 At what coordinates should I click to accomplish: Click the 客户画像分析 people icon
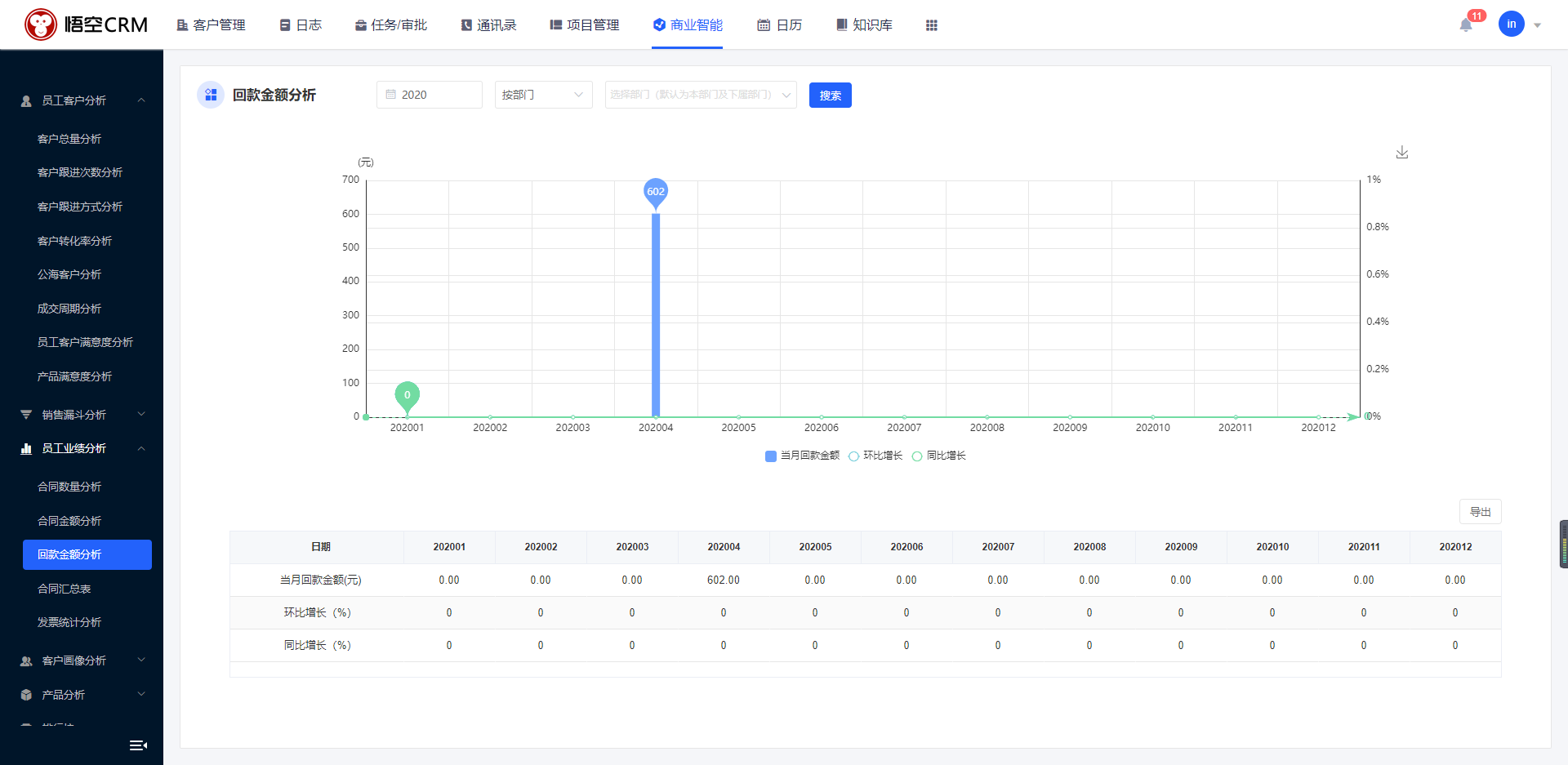pyautogui.click(x=26, y=660)
